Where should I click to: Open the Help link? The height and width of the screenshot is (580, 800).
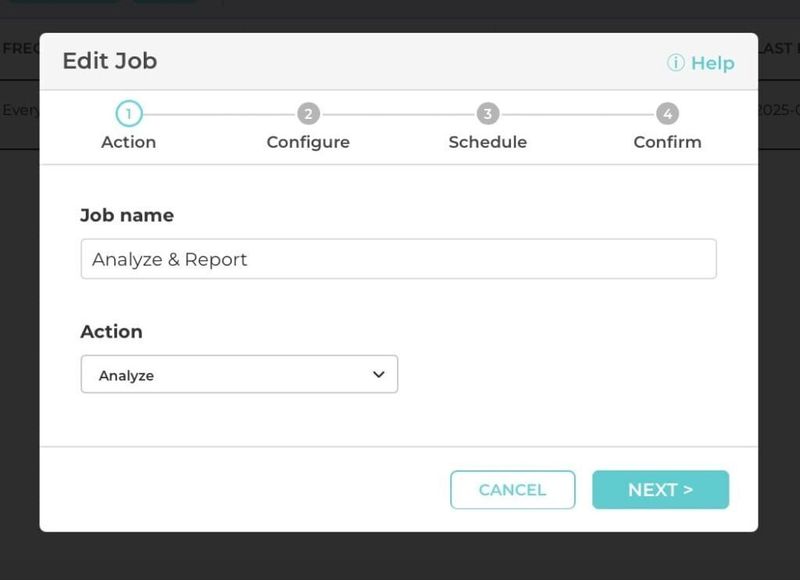713,63
